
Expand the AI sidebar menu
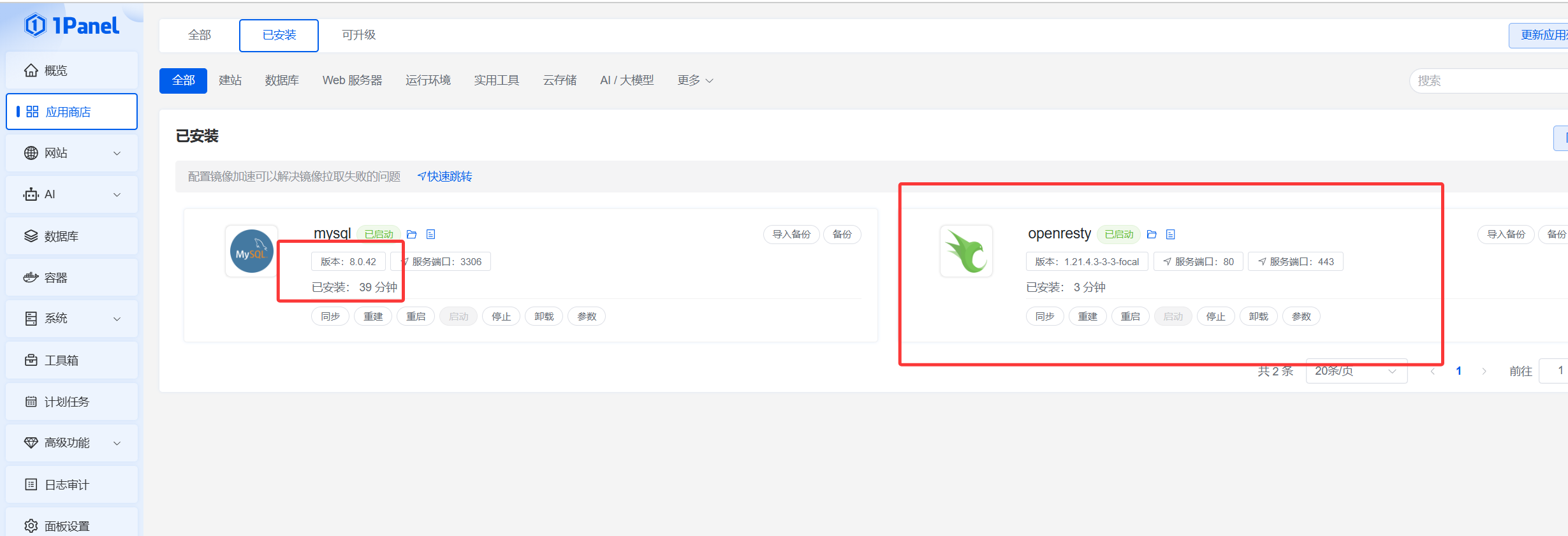71,194
